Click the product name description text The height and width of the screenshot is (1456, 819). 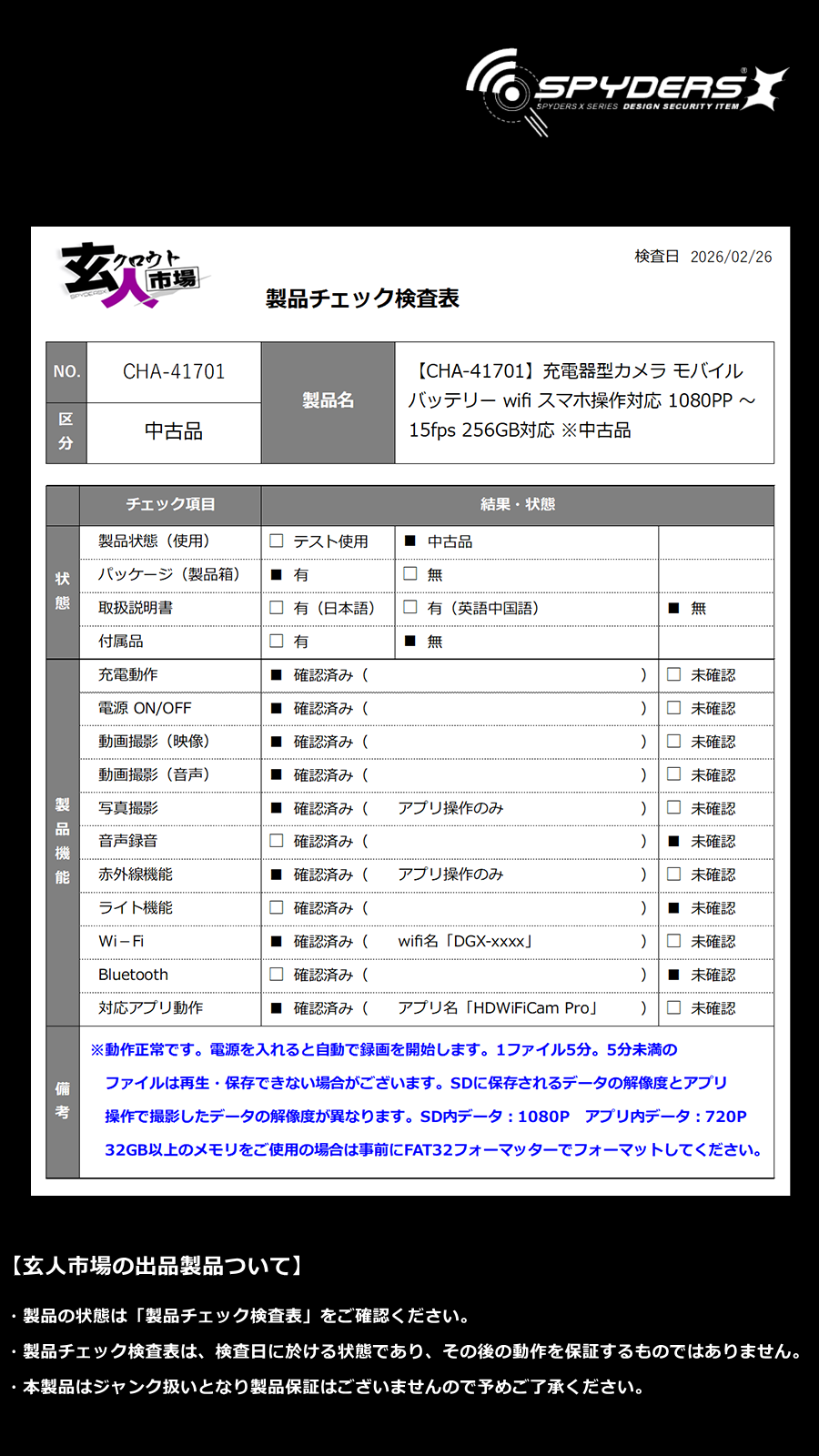tap(582, 400)
